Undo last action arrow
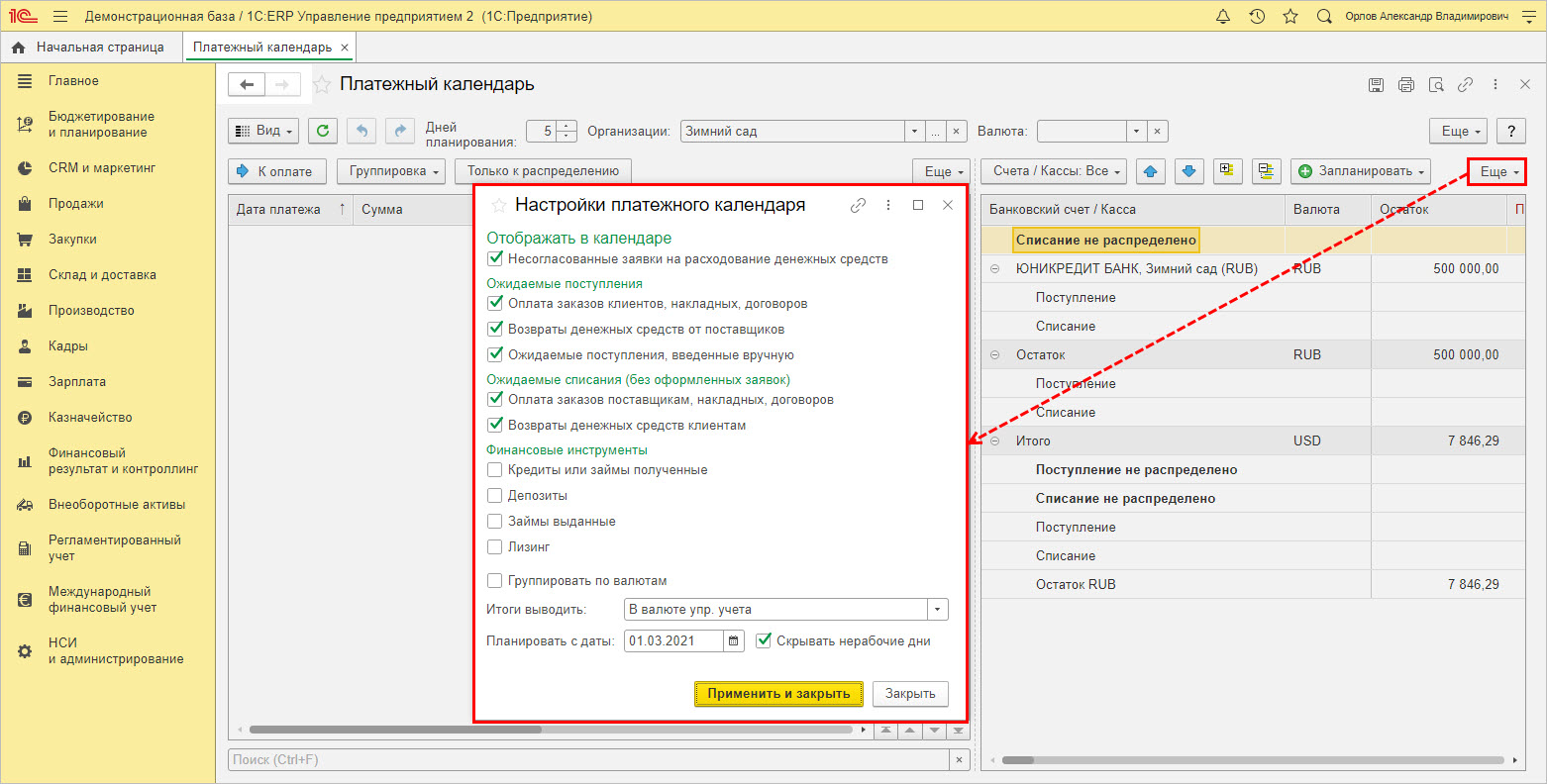The width and height of the screenshot is (1547, 784). [361, 131]
